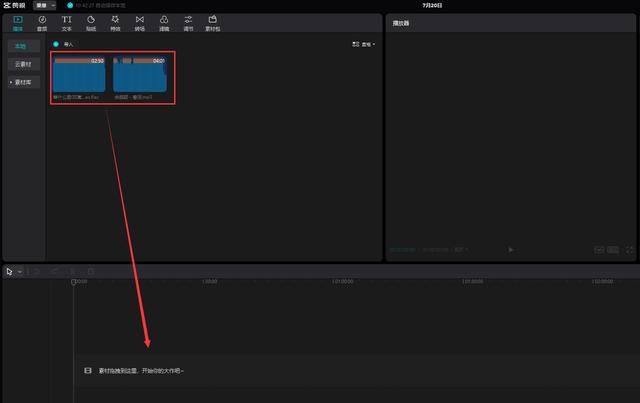Click the green auto-save status indicator
Screen dimensions: 640x403
(70, 5)
